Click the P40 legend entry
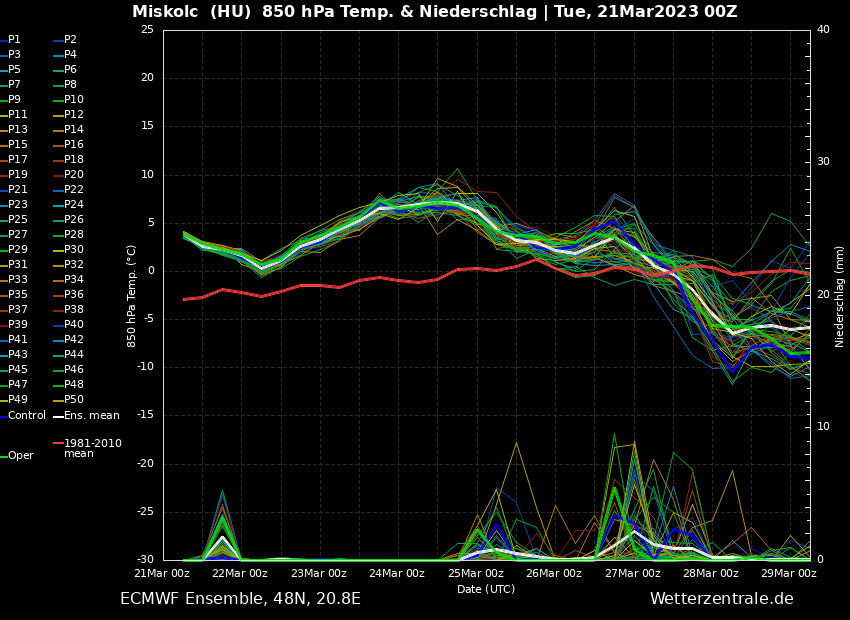850x620 pixels. [74, 325]
